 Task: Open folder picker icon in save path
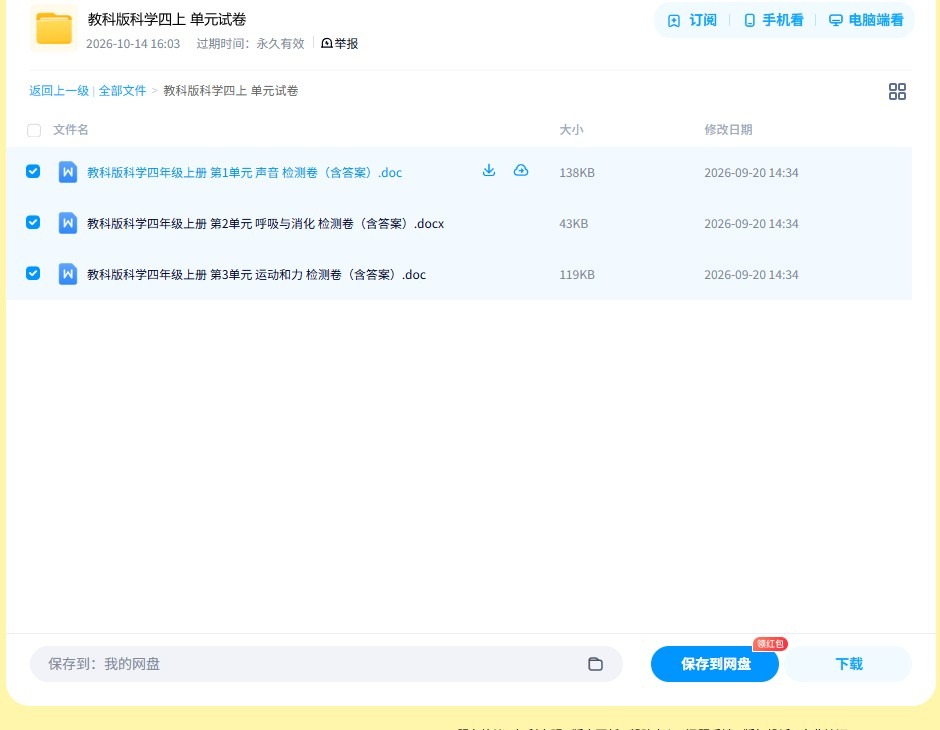point(595,663)
